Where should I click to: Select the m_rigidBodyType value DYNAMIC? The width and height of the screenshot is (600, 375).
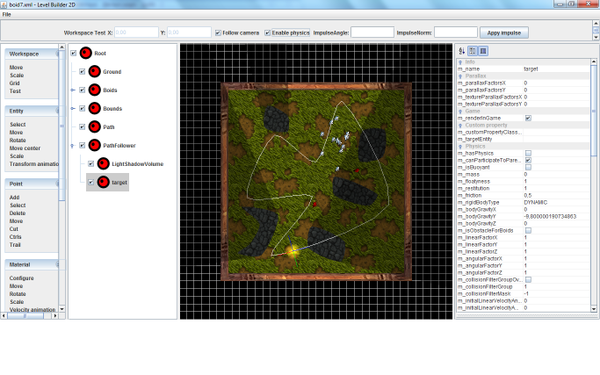(x=535, y=202)
